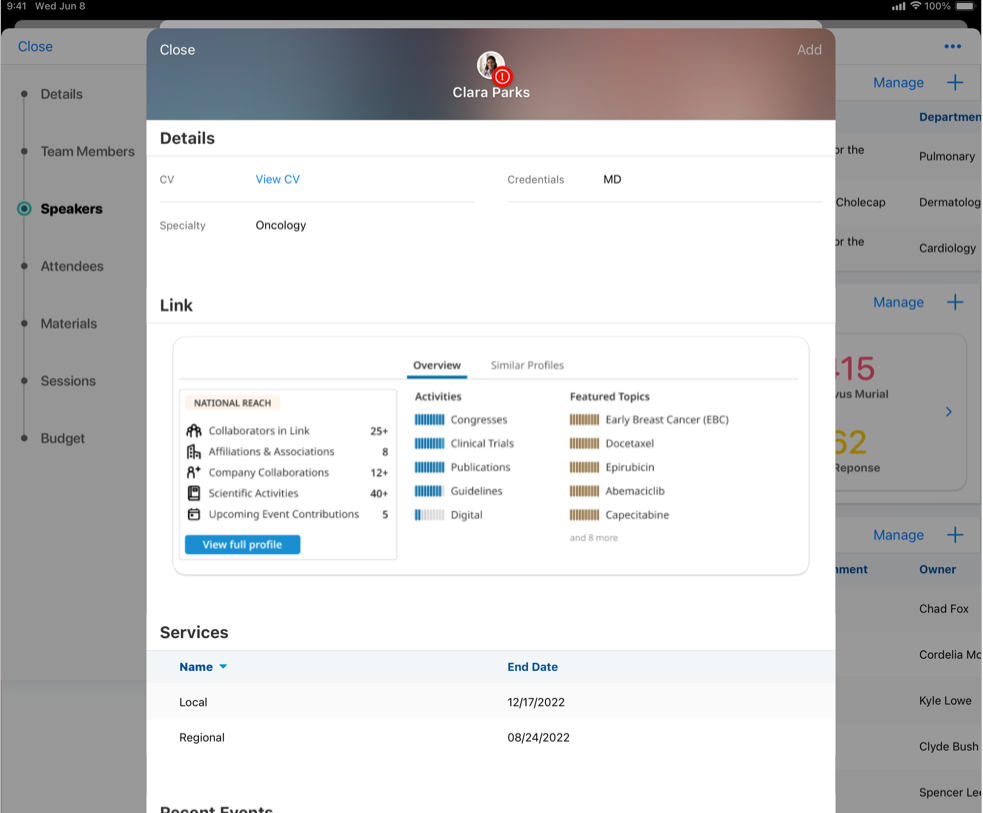Open the View CV link
The height and width of the screenshot is (813, 983).
point(277,180)
